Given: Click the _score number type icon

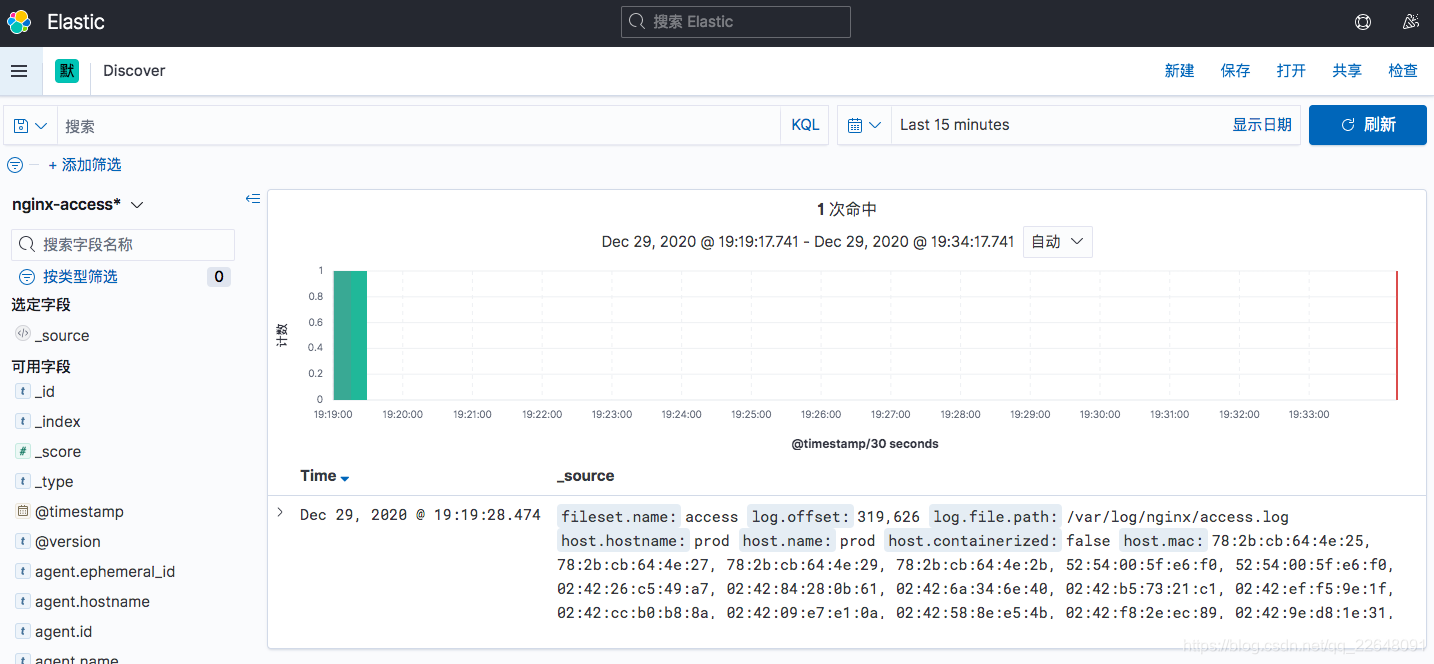Looking at the screenshot, I should pyautogui.click(x=22, y=452).
